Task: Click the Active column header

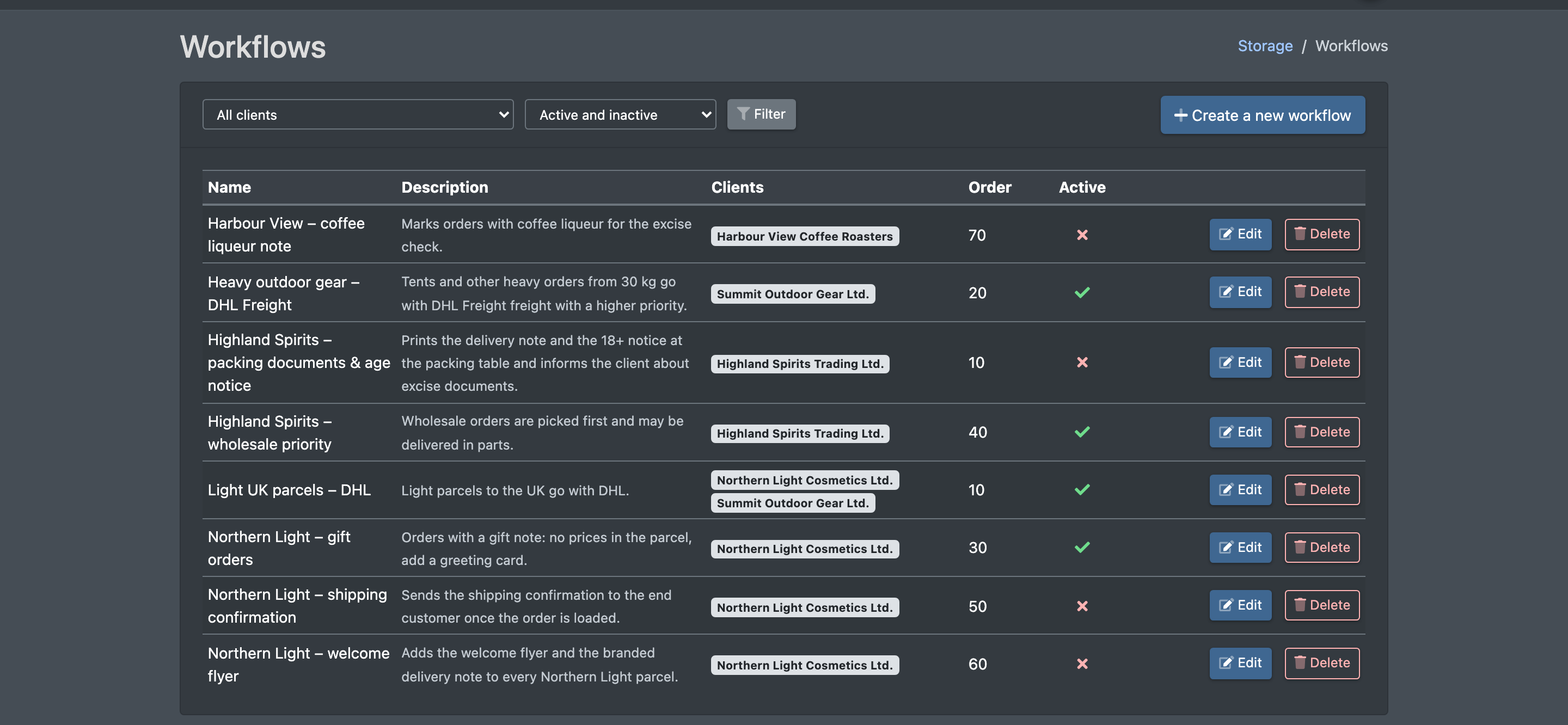Action: click(x=1082, y=187)
